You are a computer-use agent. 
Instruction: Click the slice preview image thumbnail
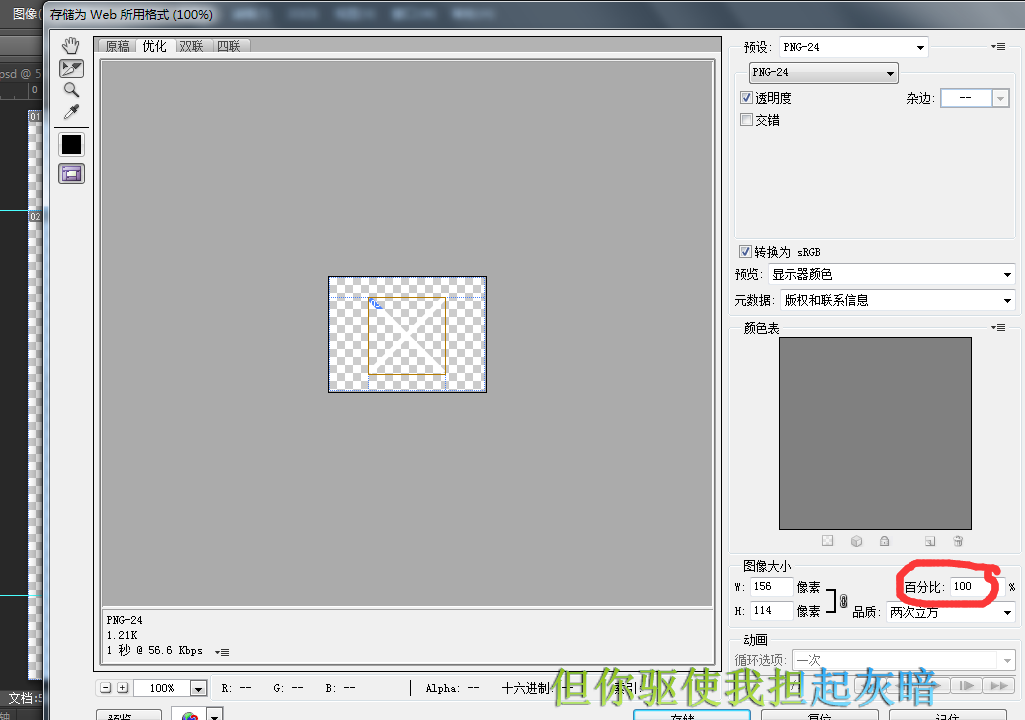[407, 334]
